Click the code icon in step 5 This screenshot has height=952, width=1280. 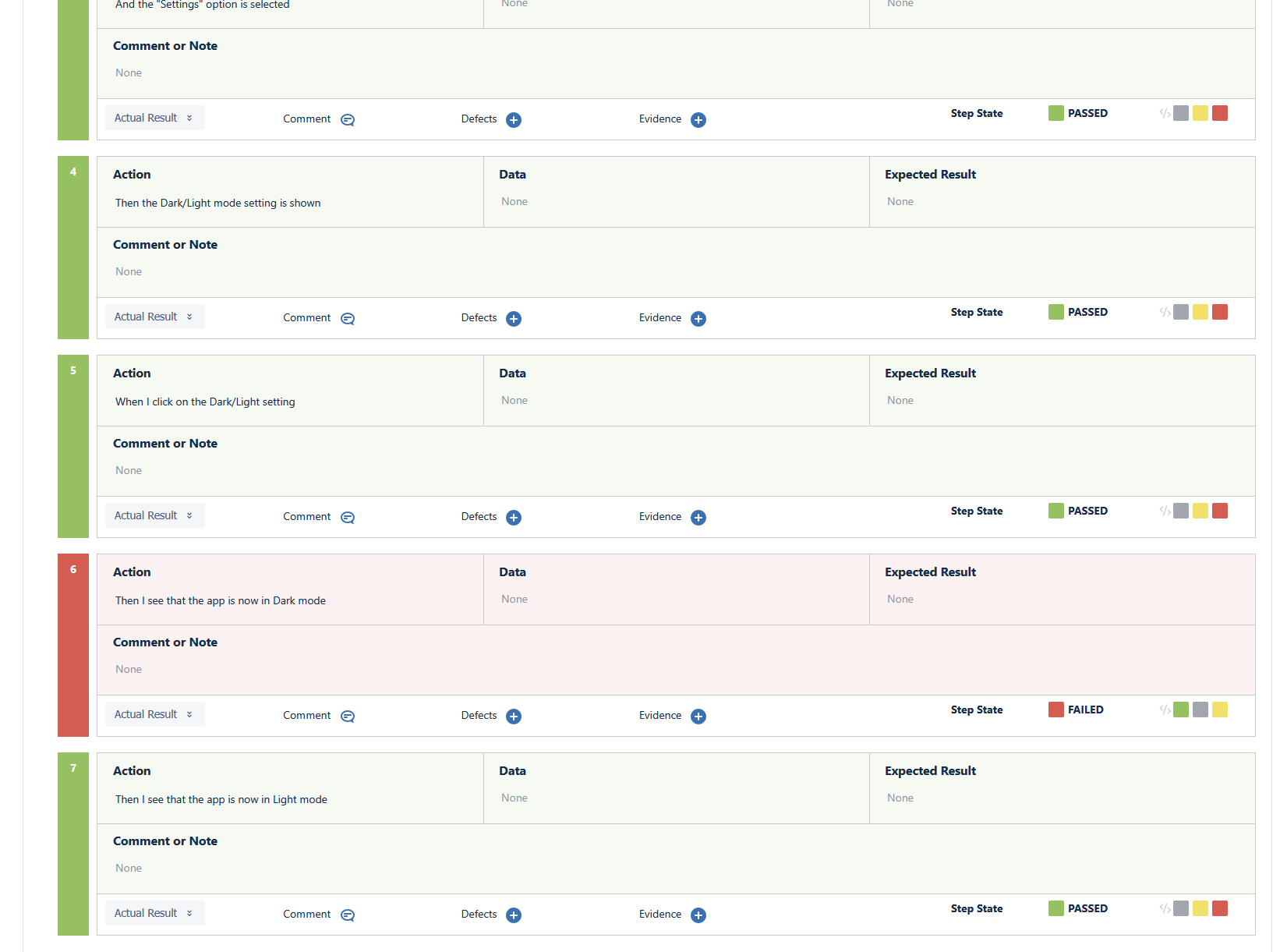pyautogui.click(x=1165, y=511)
